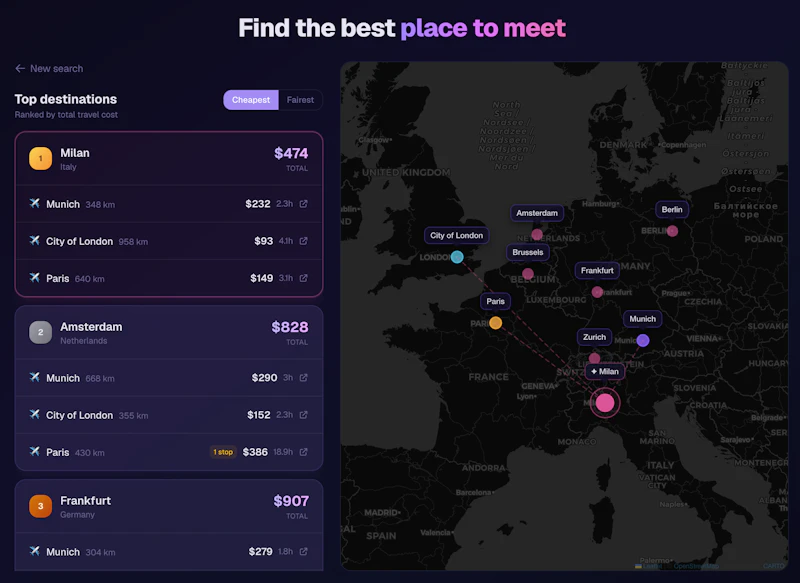
Task: Click the Frankfurt map label
Action: (x=597, y=270)
